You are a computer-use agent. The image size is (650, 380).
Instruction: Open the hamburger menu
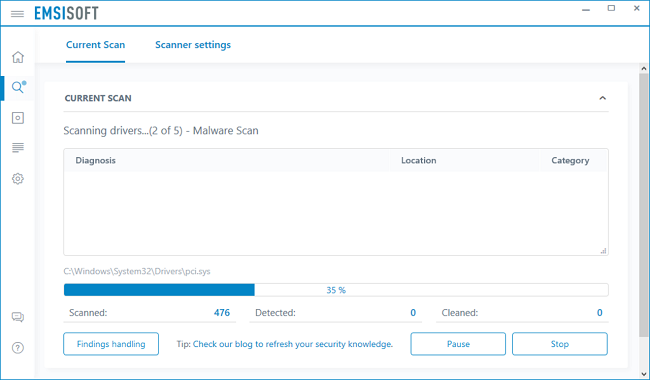point(17,14)
